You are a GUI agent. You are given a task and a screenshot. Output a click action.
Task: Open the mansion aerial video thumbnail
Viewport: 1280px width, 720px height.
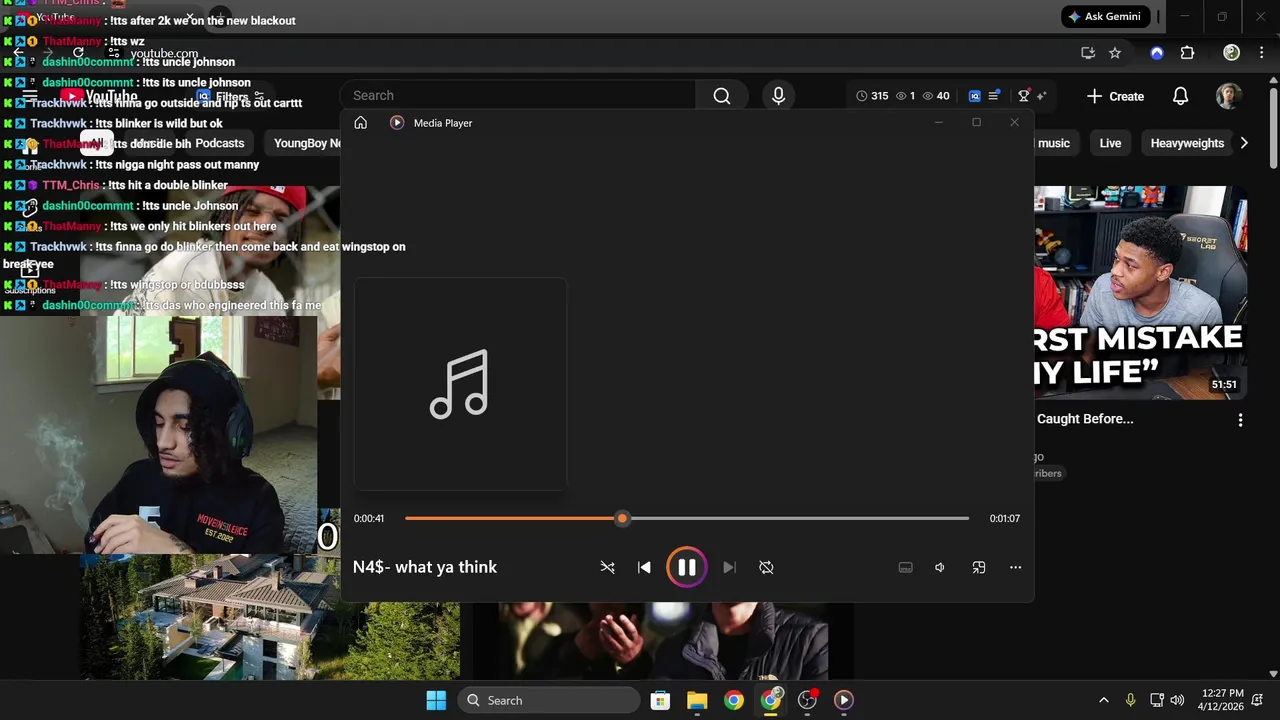tap(270, 617)
